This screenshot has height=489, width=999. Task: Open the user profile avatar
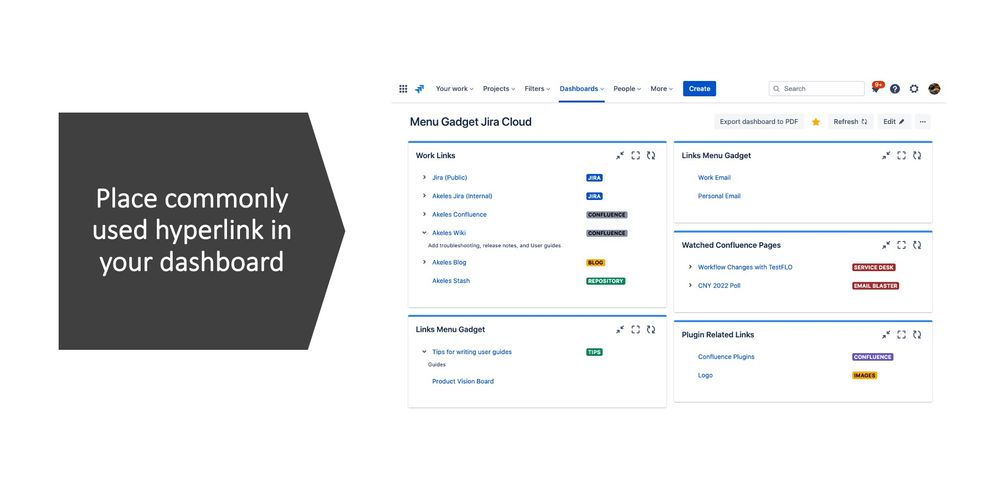coord(934,89)
